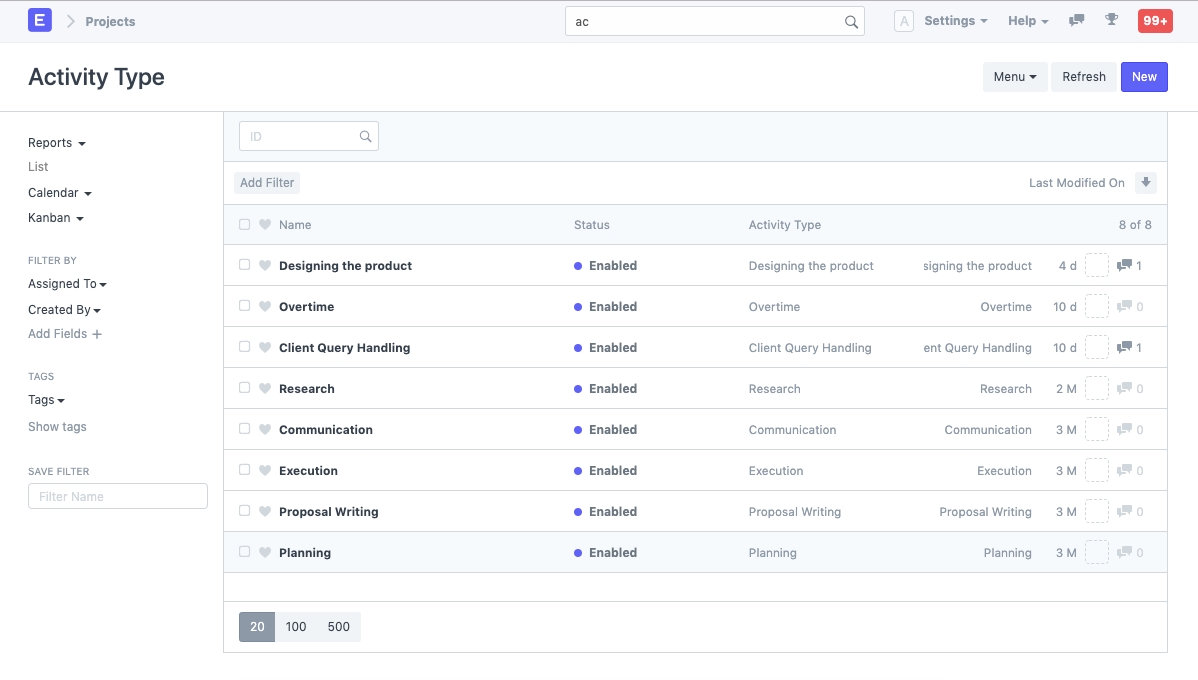Expand the Settings dropdown
Image resolution: width=1198 pixels, height=680 pixels.
955,21
